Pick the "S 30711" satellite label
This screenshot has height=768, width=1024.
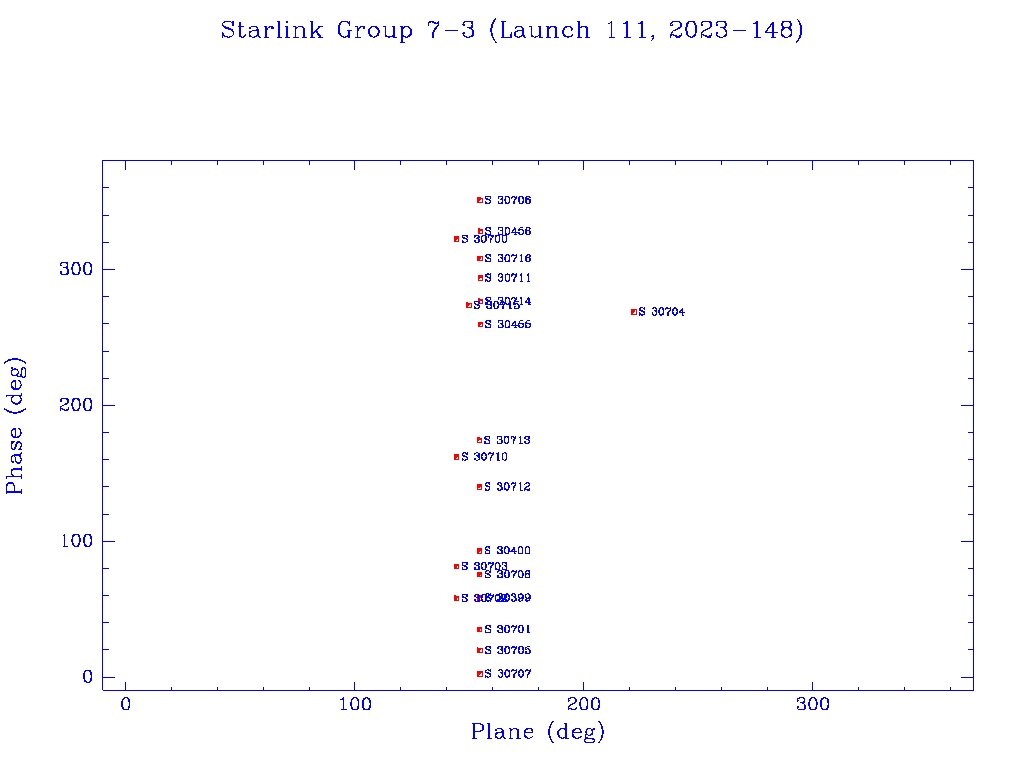pyautogui.click(x=507, y=278)
